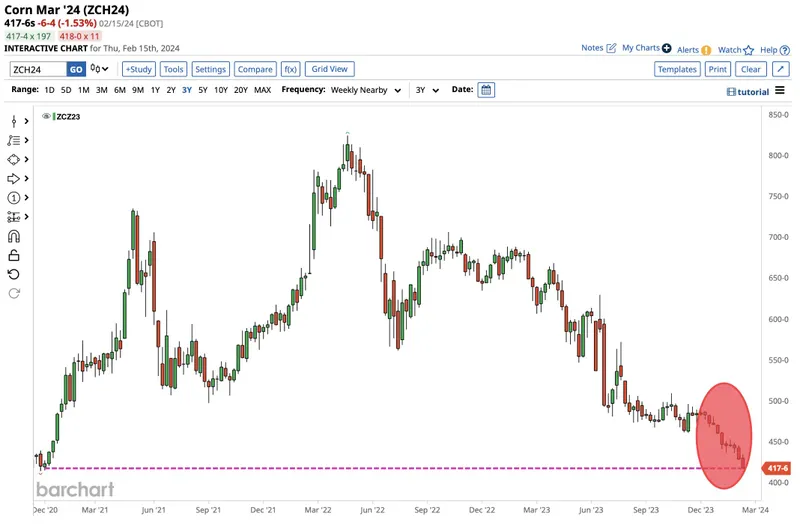The height and width of the screenshot is (528, 800).
Task: Open the date picker calendar icon
Action: (486, 90)
